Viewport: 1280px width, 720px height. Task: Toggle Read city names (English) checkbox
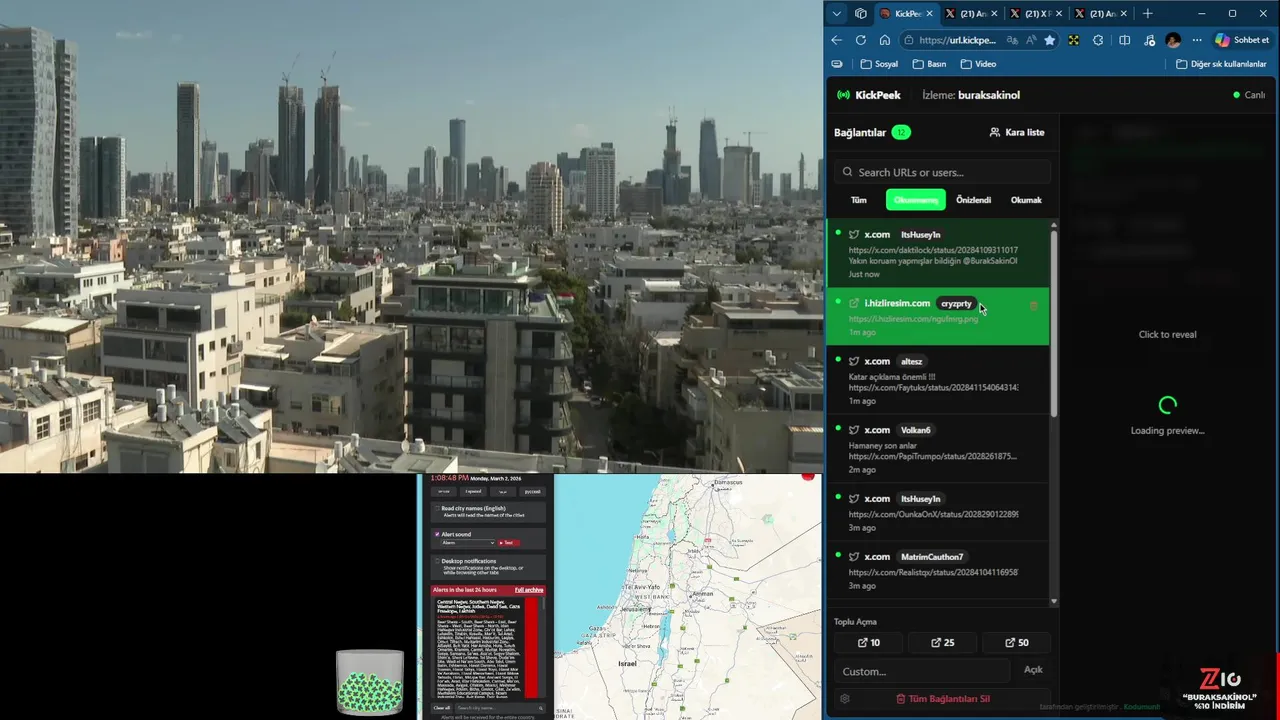pos(437,508)
